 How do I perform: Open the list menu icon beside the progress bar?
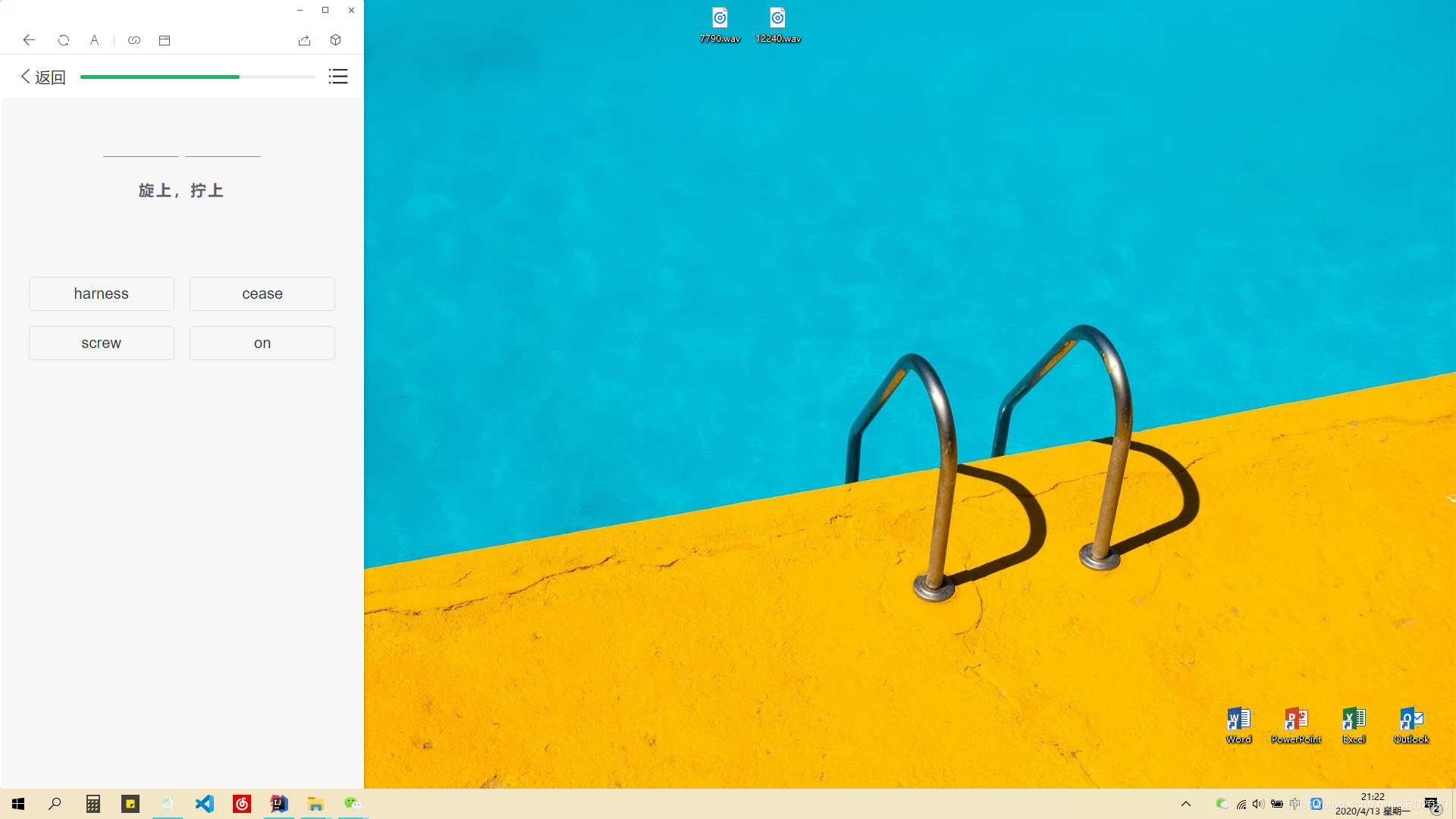point(338,77)
